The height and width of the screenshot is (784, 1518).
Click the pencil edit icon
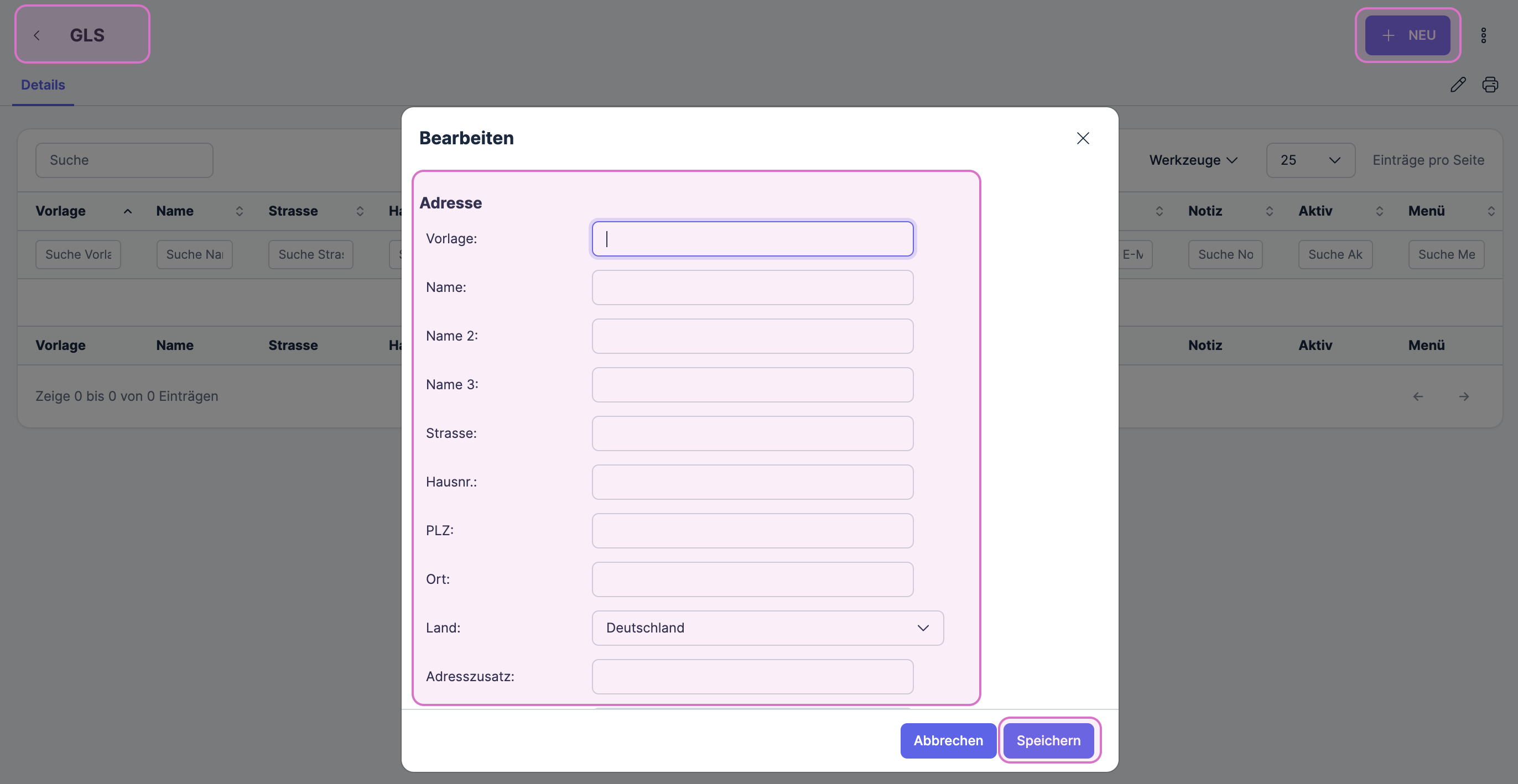pos(1458,85)
